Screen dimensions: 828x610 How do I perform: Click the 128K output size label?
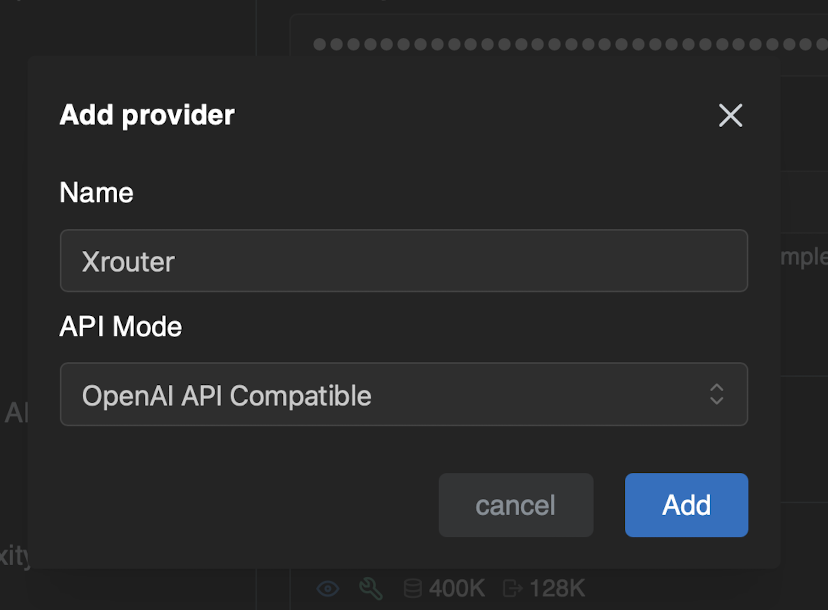(x=555, y=589)
